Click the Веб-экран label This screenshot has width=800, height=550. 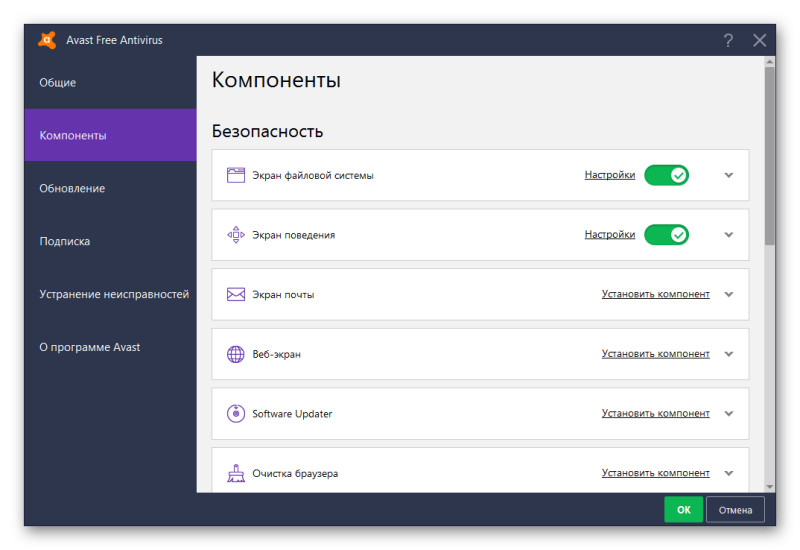[x=276, y=354]
